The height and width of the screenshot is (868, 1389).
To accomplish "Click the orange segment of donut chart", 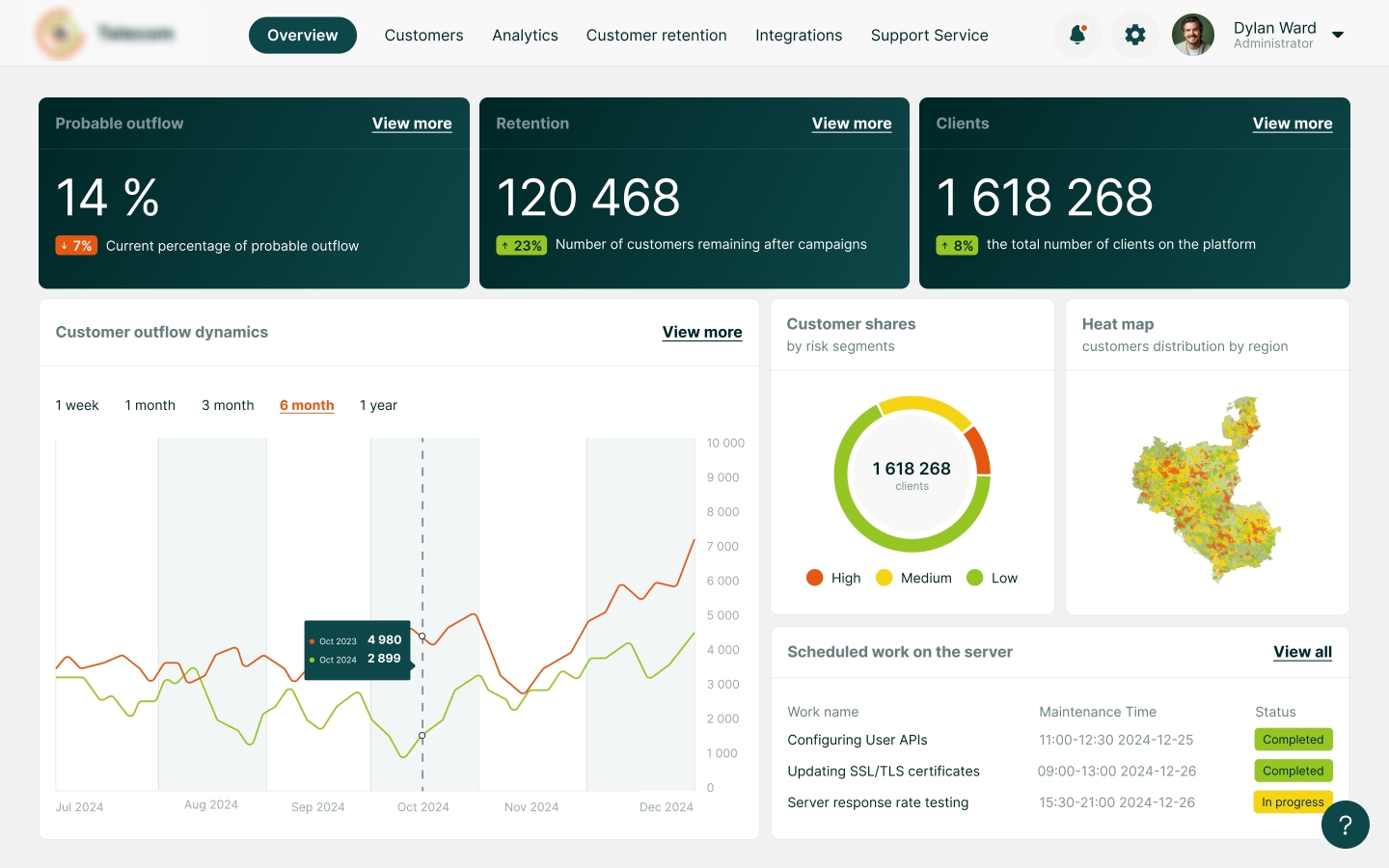I will pyautogui.click(x=978, y=449).
